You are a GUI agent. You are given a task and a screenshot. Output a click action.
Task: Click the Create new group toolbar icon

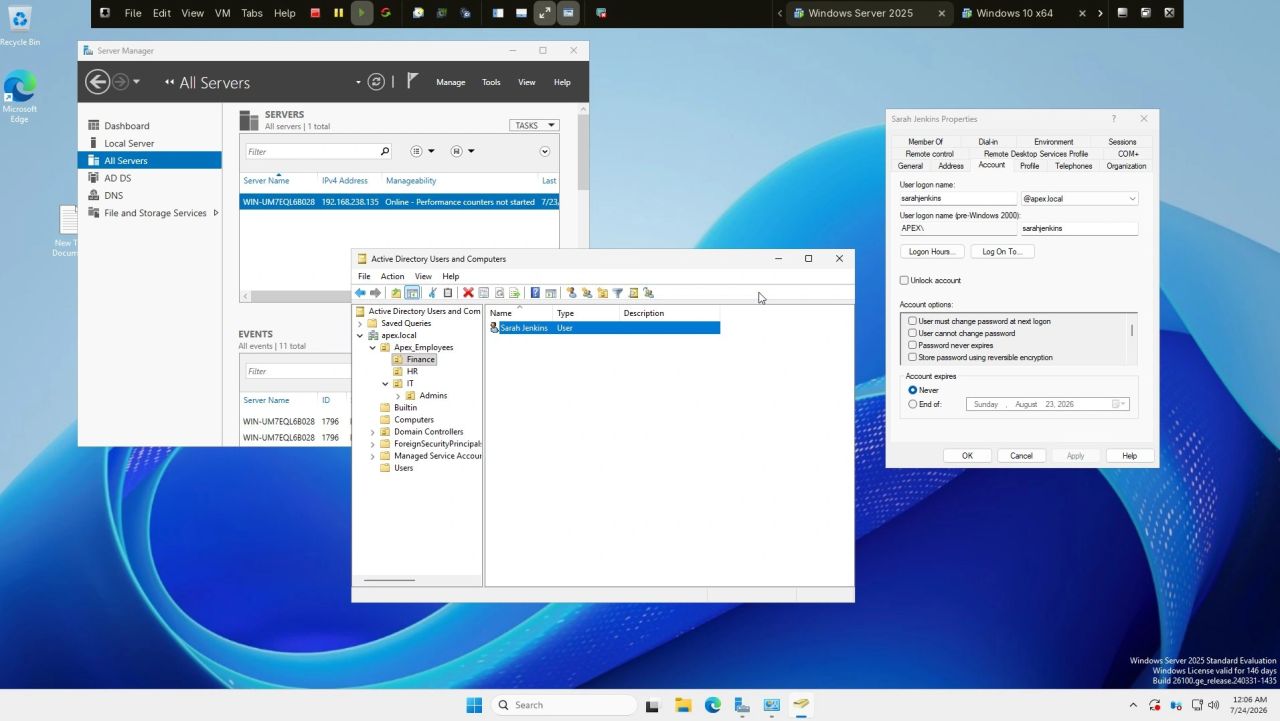coord(587,293)
